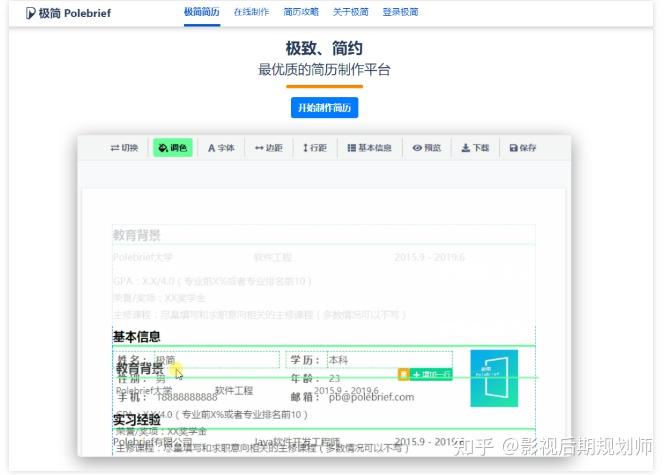Click the 下载 download button
Viewport: 670px width, 475px height.
[475, 148]
